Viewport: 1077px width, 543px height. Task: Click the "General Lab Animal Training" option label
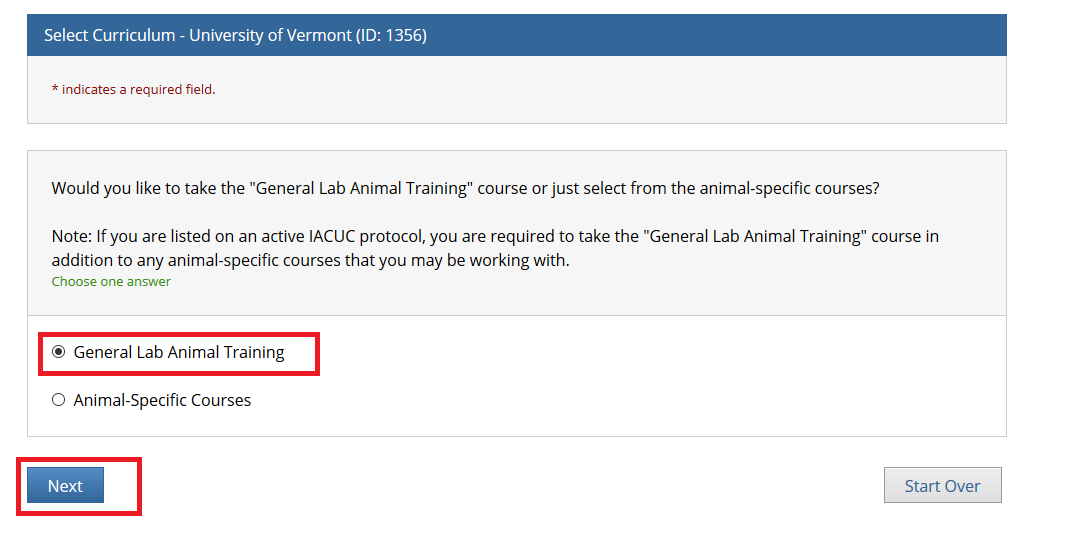179,352
